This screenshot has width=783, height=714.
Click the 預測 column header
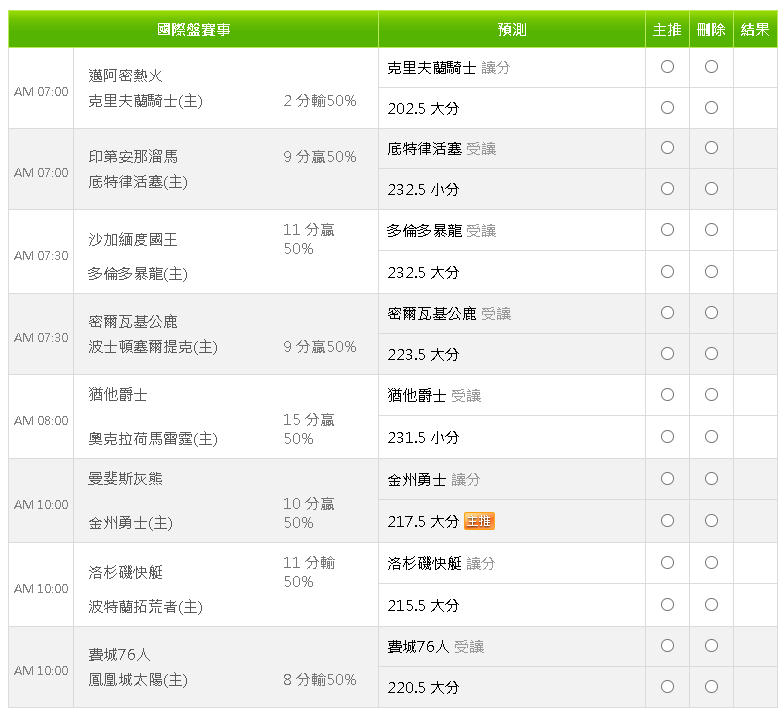[x=512, y=29]
